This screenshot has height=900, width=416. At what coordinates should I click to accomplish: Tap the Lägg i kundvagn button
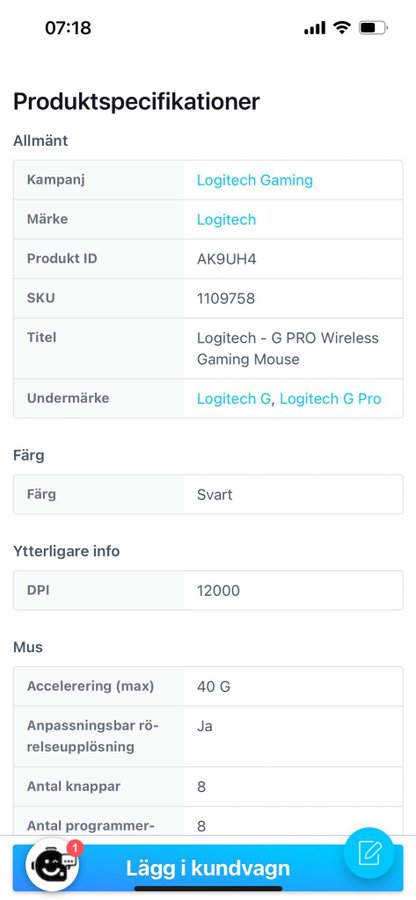pyautogui.click(x=208, y=868)
